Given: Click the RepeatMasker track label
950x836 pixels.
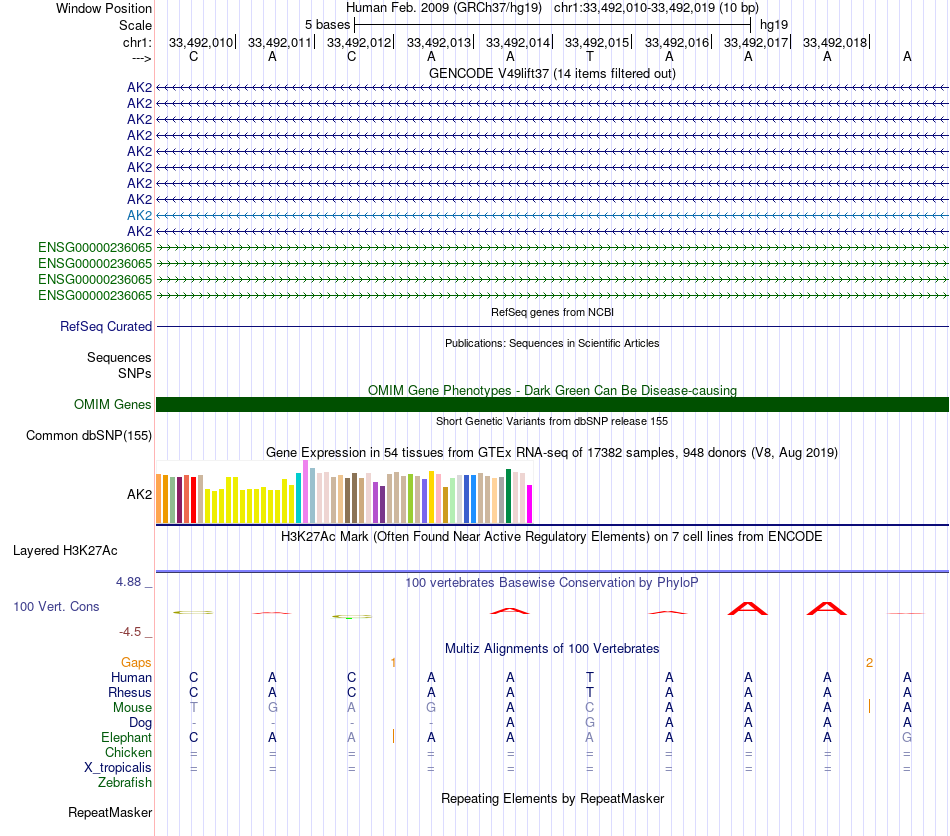Looking at the screenshot, I should coord(110,812).
